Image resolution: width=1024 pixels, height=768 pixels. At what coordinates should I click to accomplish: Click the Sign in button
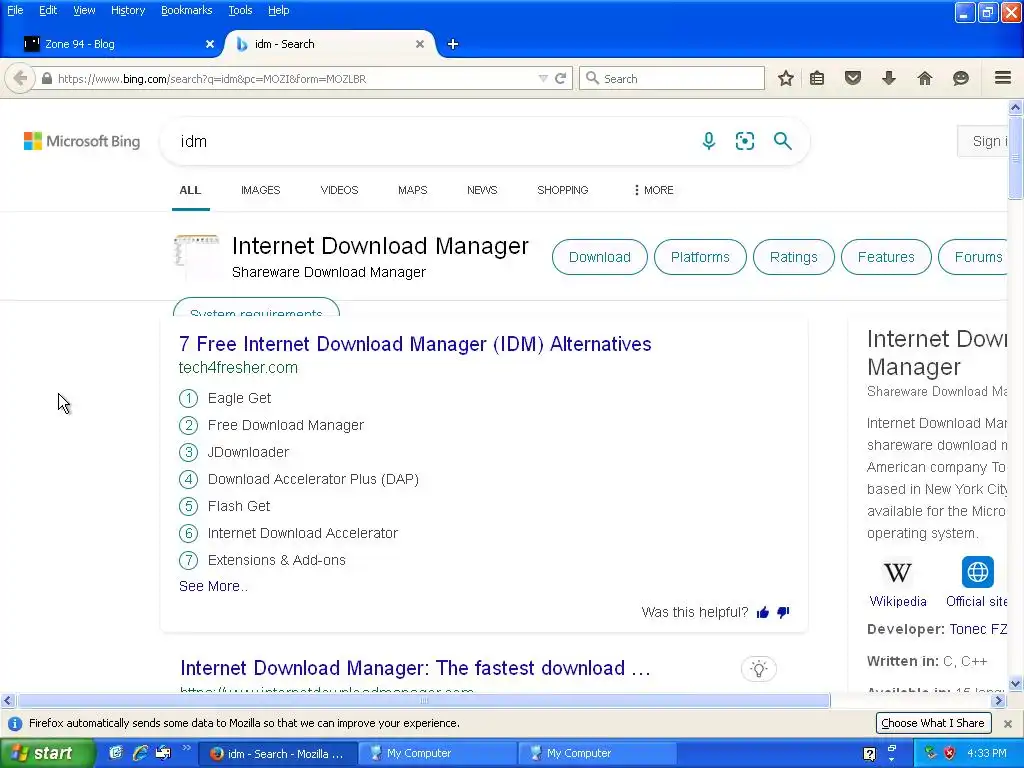[x=984, y=141]
